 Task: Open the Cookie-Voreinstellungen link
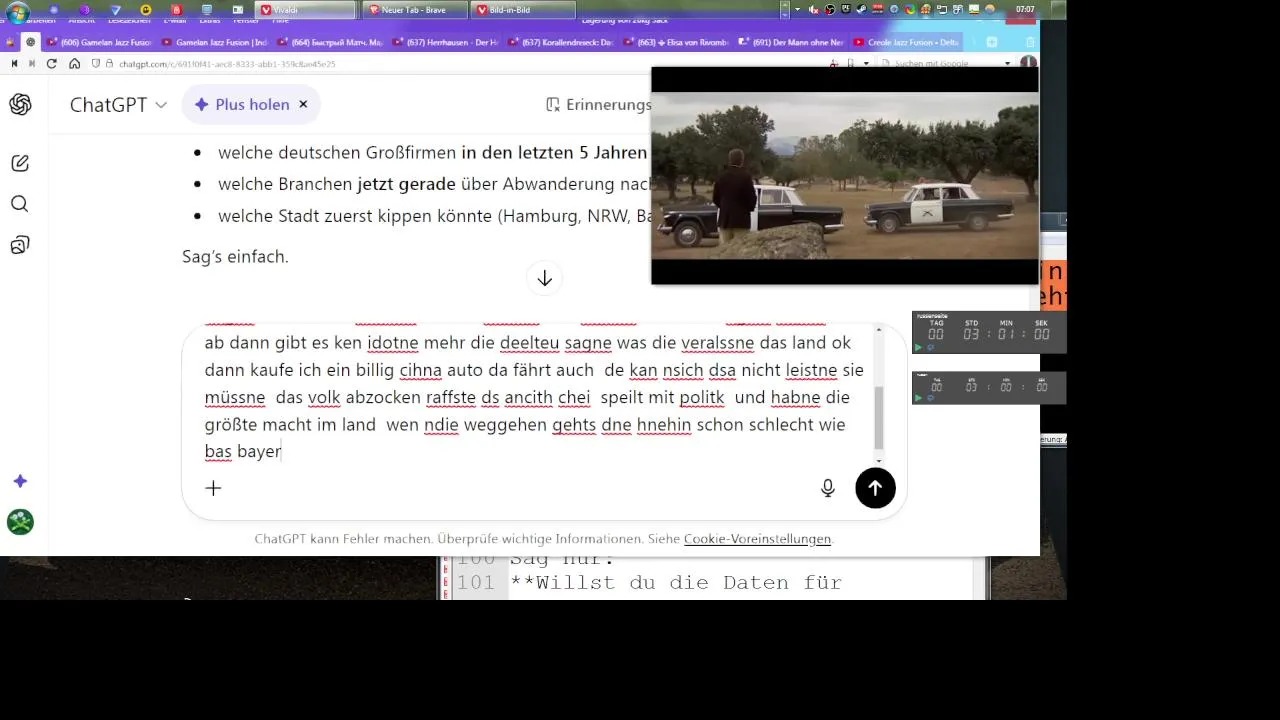point(757,539)
